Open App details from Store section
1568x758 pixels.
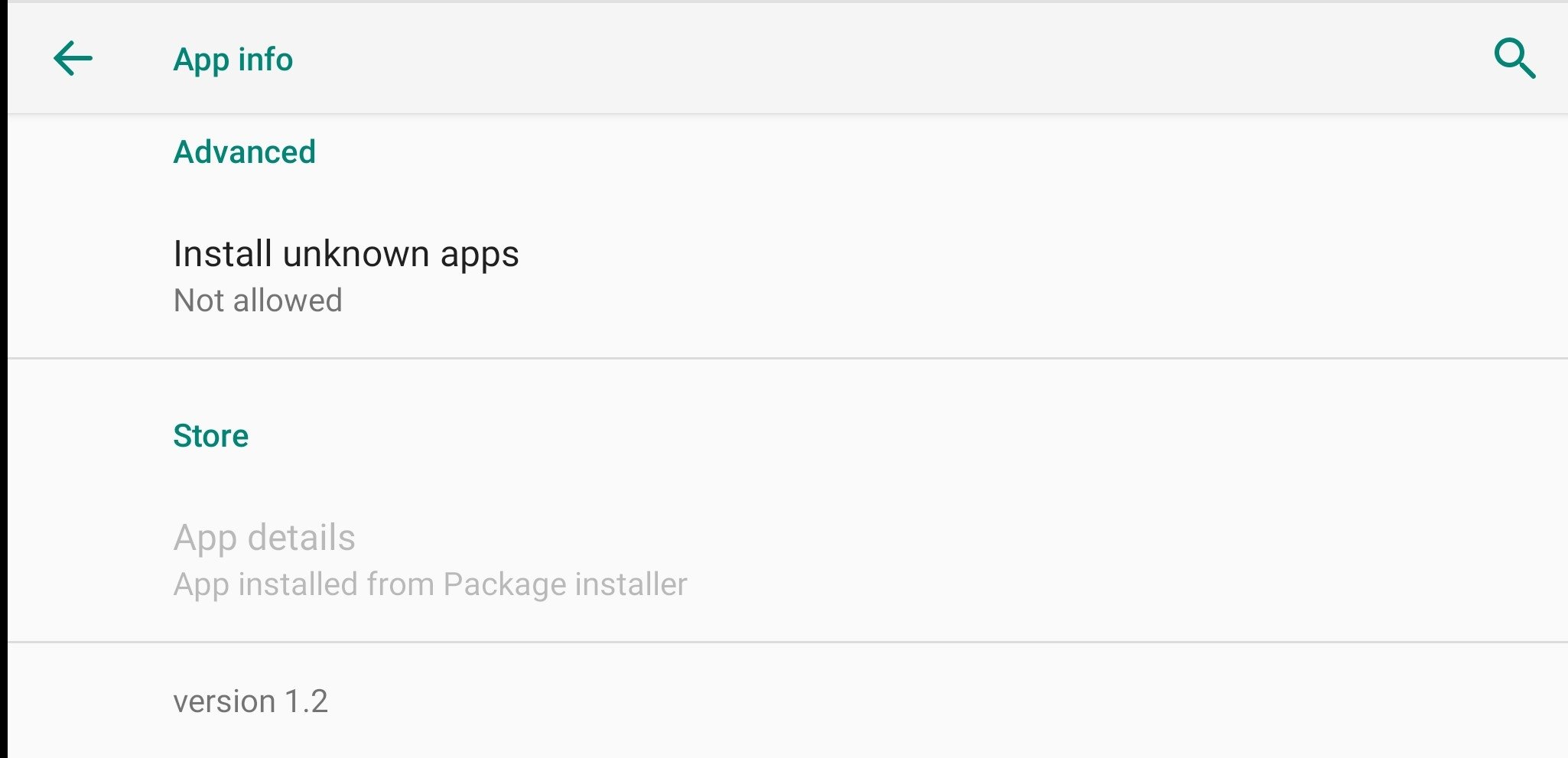pos(265,538)
